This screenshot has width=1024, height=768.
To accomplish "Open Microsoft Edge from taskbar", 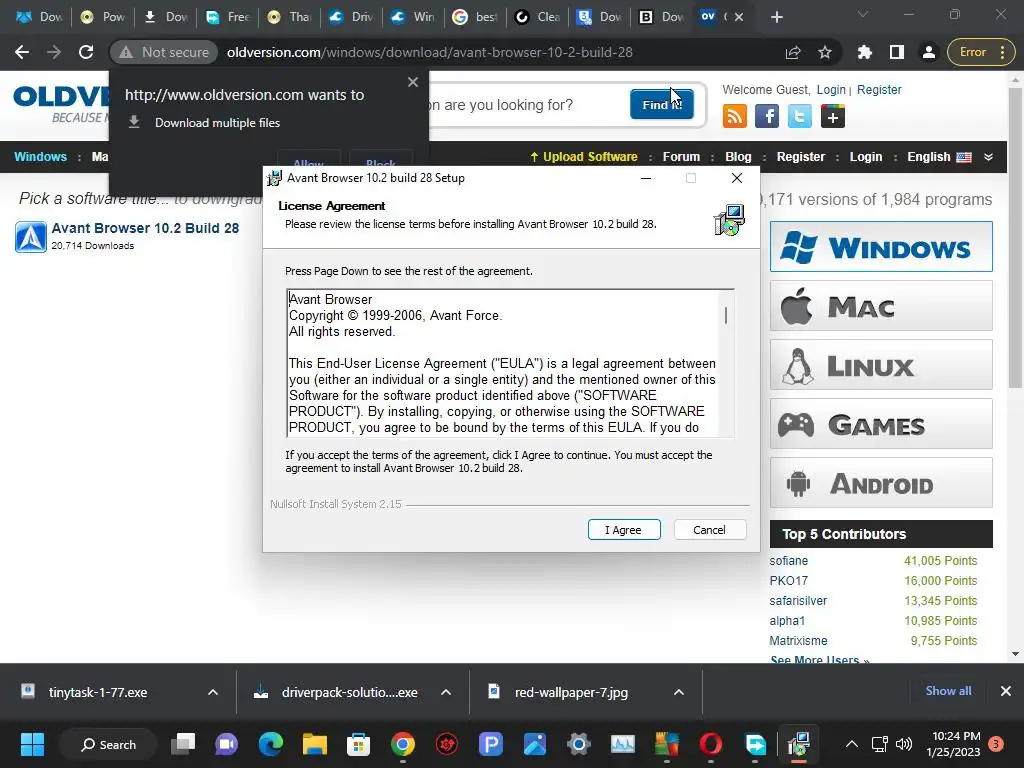I will pos(270,744).
